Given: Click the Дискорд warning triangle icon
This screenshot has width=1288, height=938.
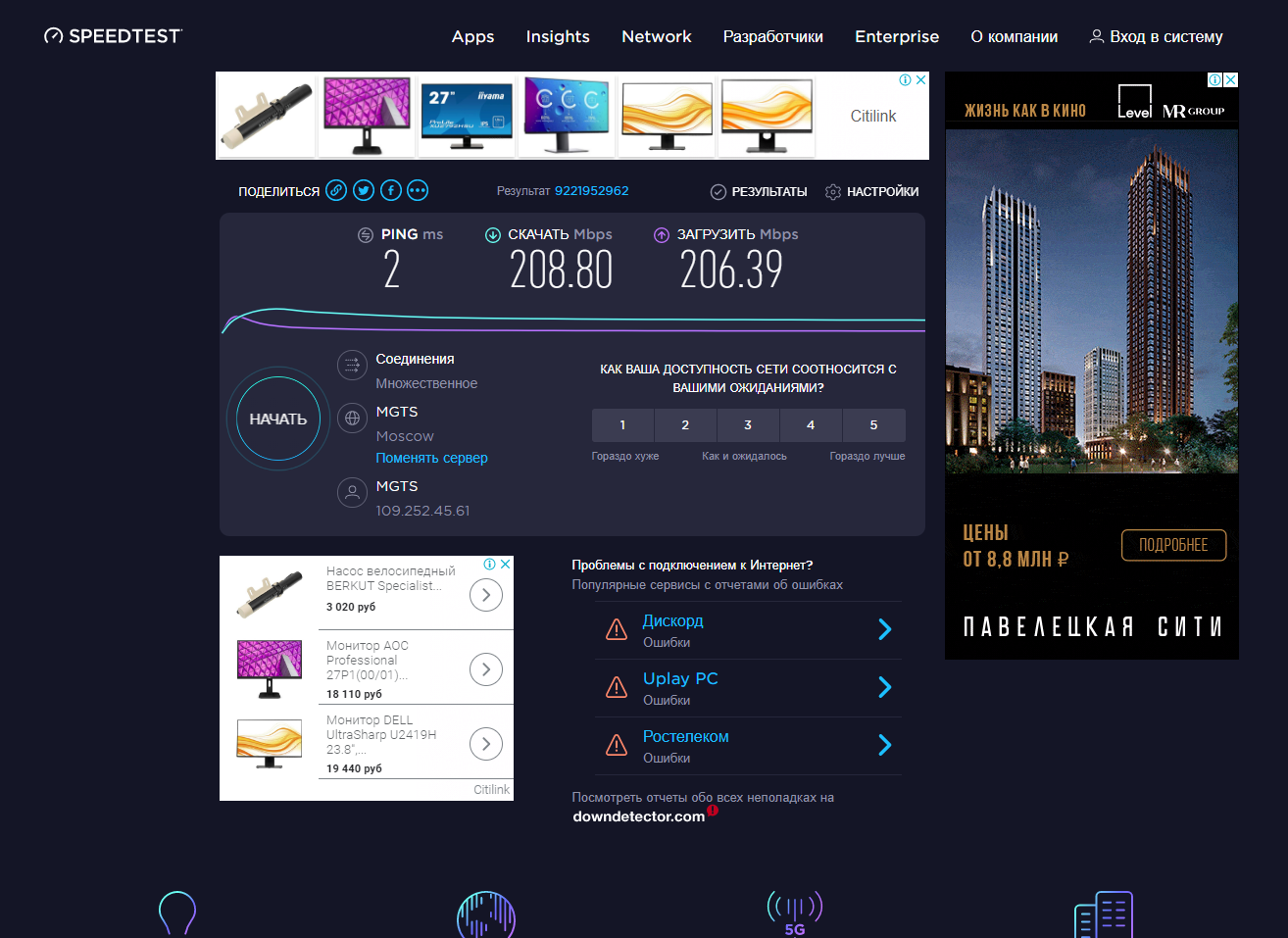Looking at the screenshot, I should (617, 629).
